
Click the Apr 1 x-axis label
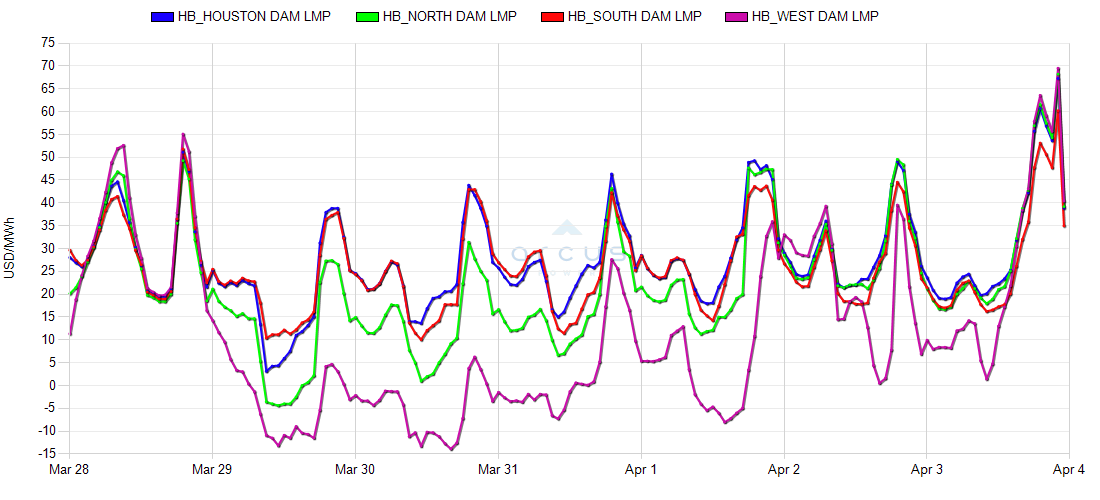641,468
